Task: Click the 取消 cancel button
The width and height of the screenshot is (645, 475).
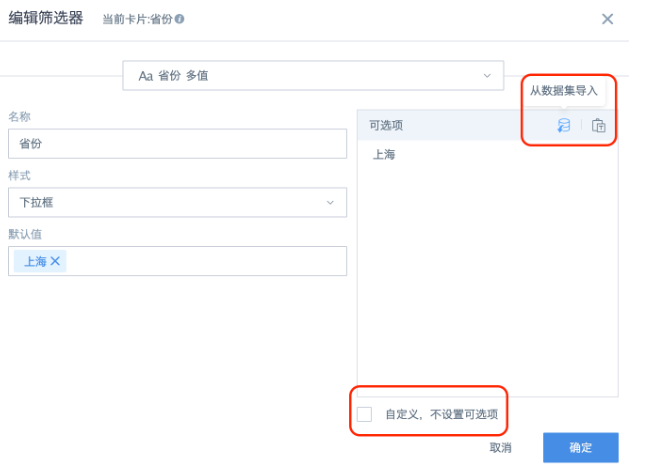Action: 500,447
